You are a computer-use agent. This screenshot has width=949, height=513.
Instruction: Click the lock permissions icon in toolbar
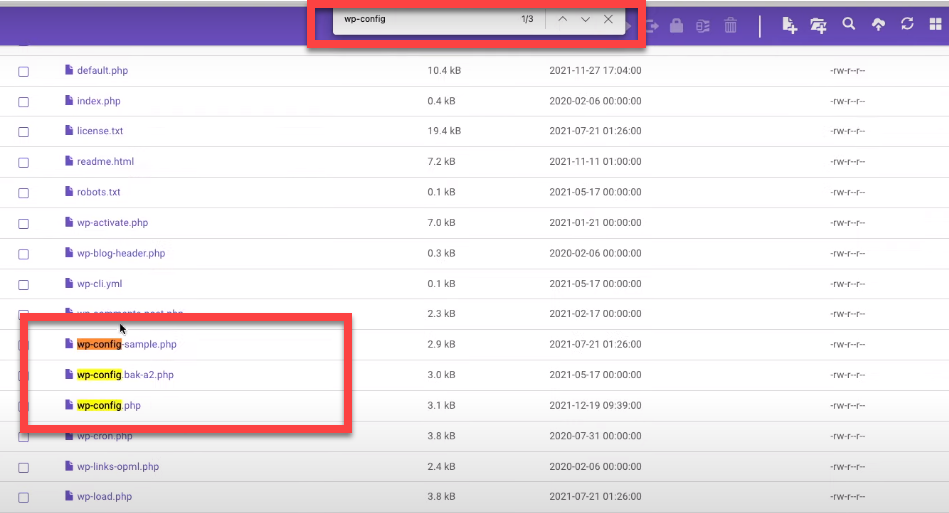(677, 25)
